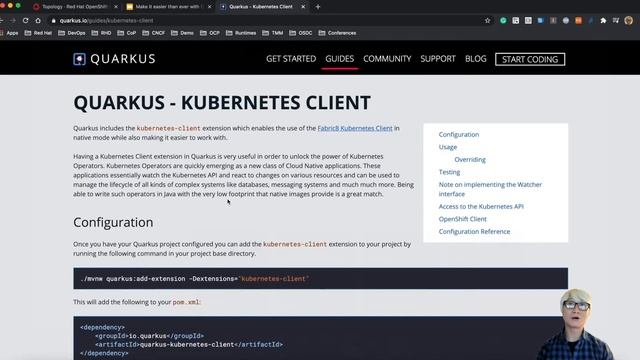Image resolution: width=640 pixels, height=360 pixels.
Task: Jump to Usage in the sidebar
Action: (x=448, y=147)
